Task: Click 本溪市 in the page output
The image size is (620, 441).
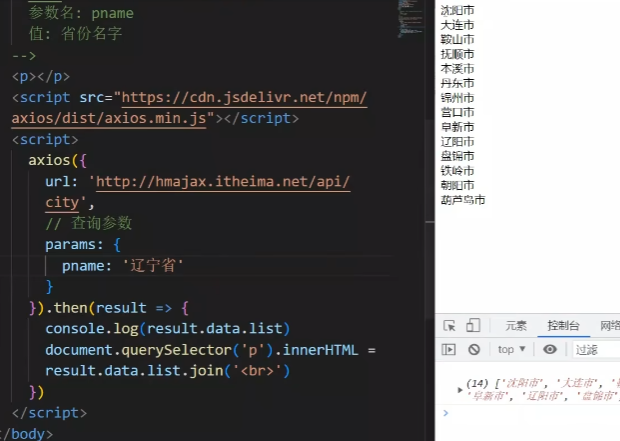Action: [457, 69]
